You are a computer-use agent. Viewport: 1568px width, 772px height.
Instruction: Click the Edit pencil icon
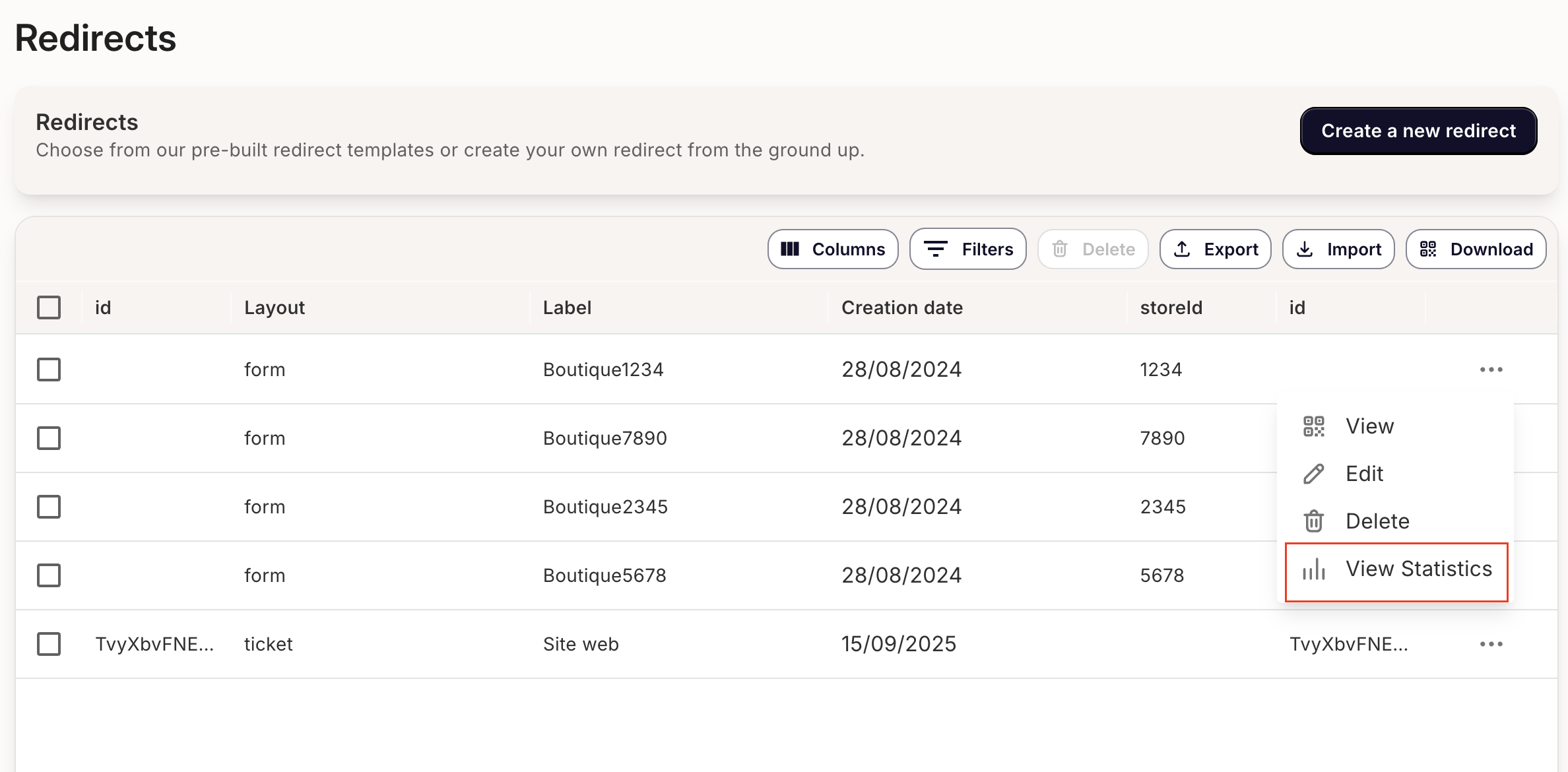click(x=1313, y=474)
